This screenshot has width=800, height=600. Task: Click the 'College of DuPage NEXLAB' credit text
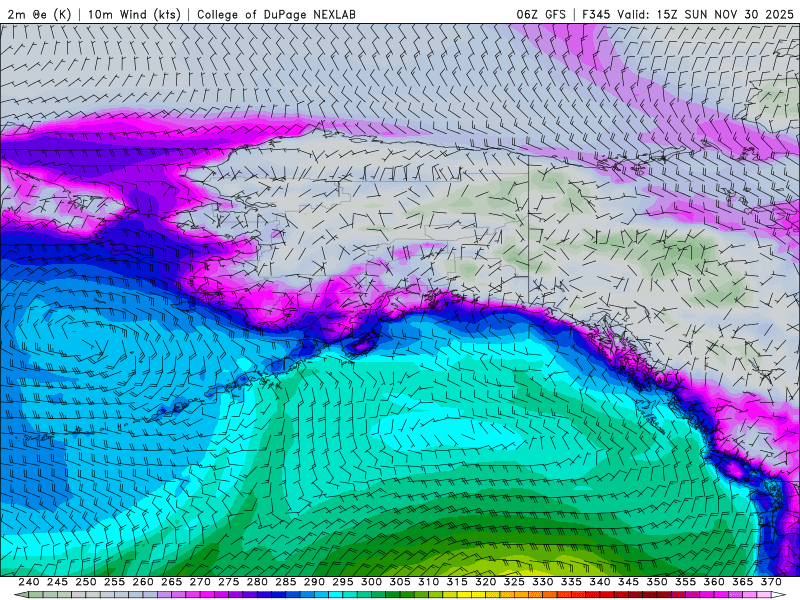pyautogui.click(x=276, y=14)
